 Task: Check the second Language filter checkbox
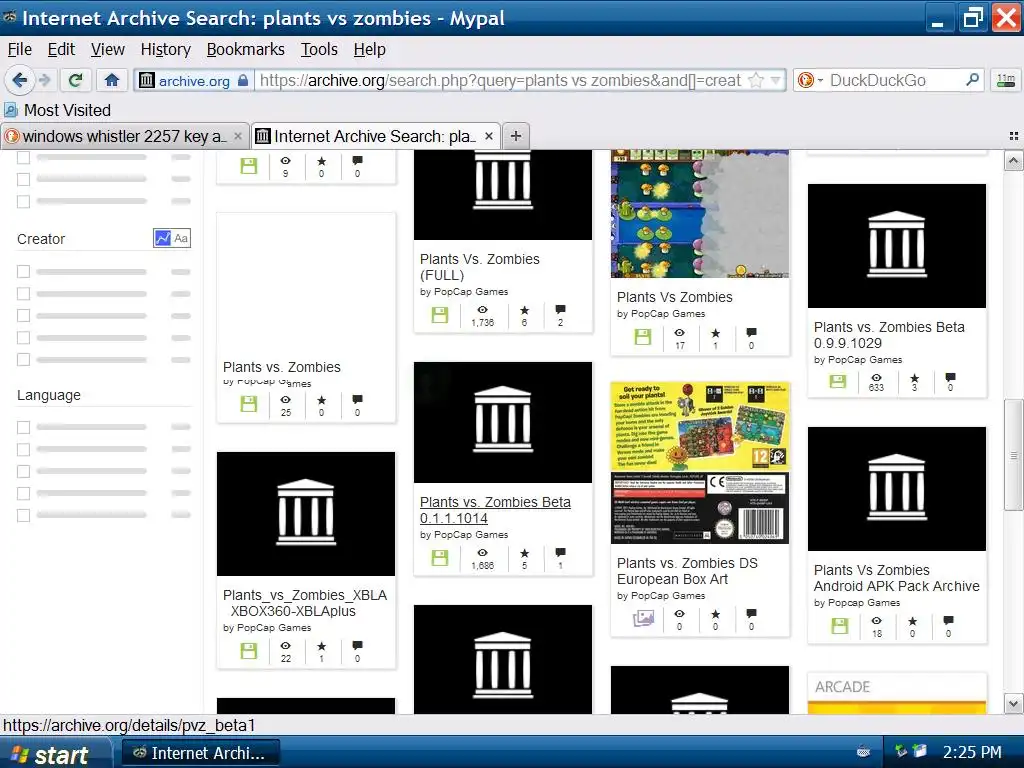point(24,449)
